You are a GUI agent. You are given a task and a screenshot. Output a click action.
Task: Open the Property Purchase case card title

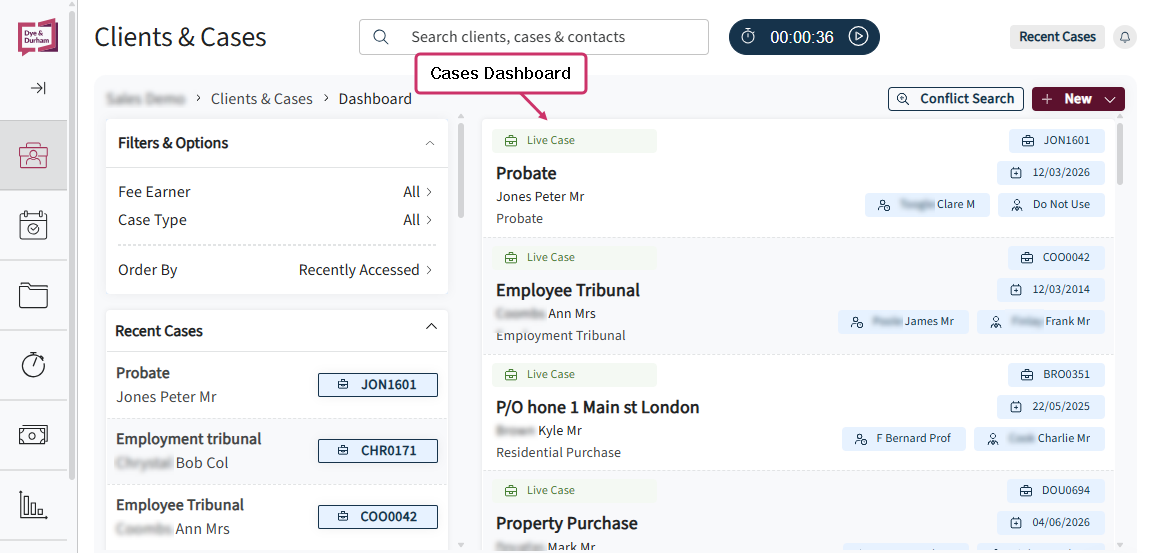pyautogui.click(x=566, y=524)
